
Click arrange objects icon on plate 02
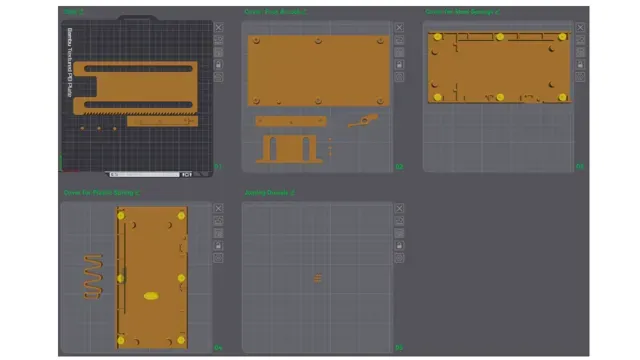[x=399, y=52]
